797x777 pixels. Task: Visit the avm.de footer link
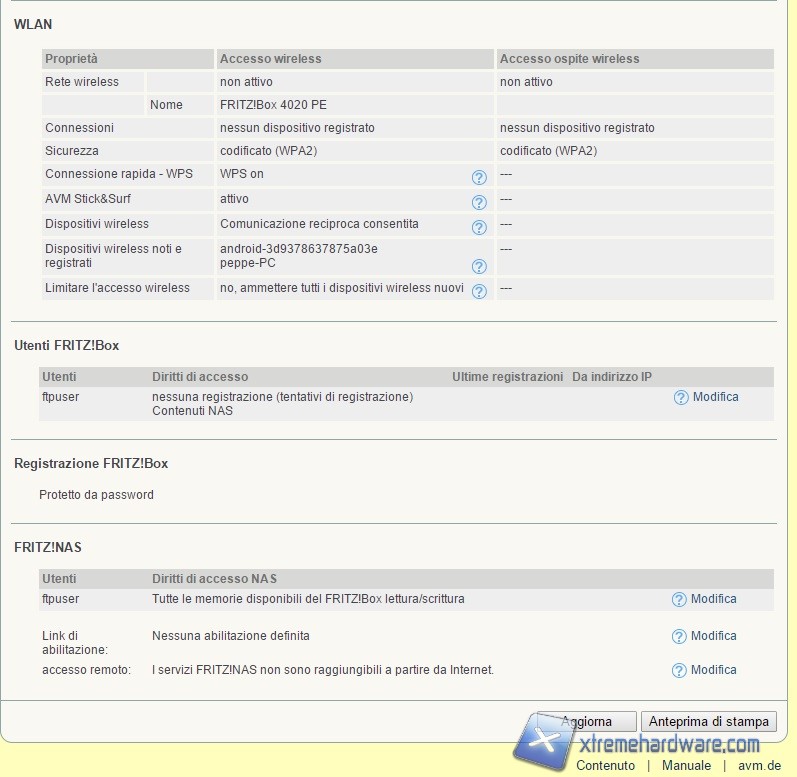click(758, 765)
